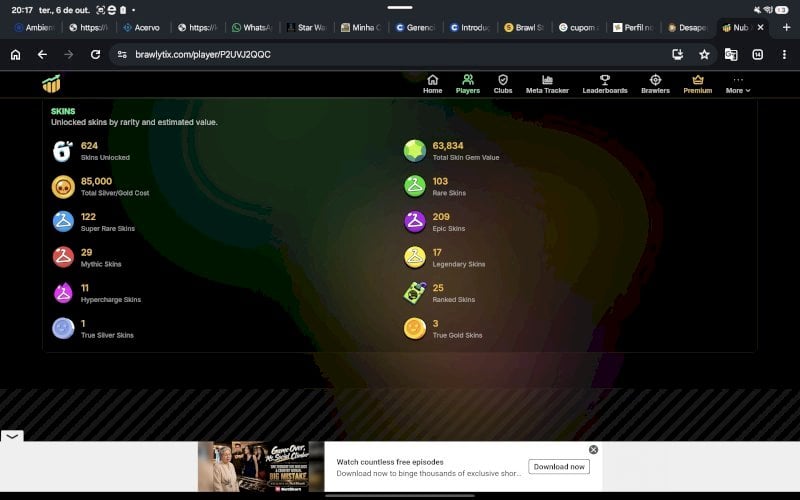The width and height of the screenshot is (800, 500).
Task: Select the 63,834 gem value text
Action: (x=448, y=146)
